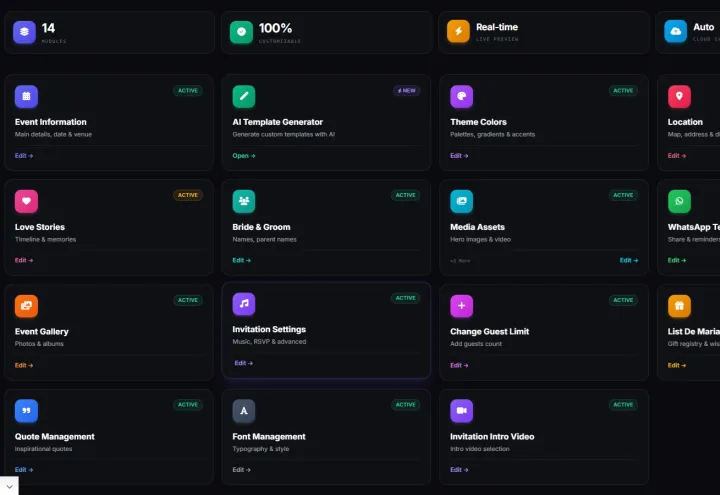Select the 'Invitation Intro Video' card title
The height and width of the screenshot is (495, 720).
click(492, 437)
